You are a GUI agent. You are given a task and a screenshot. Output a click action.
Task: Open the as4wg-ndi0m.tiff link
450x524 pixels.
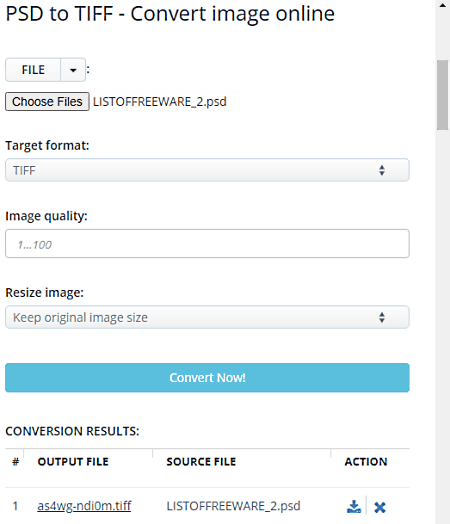pos(84,506)
